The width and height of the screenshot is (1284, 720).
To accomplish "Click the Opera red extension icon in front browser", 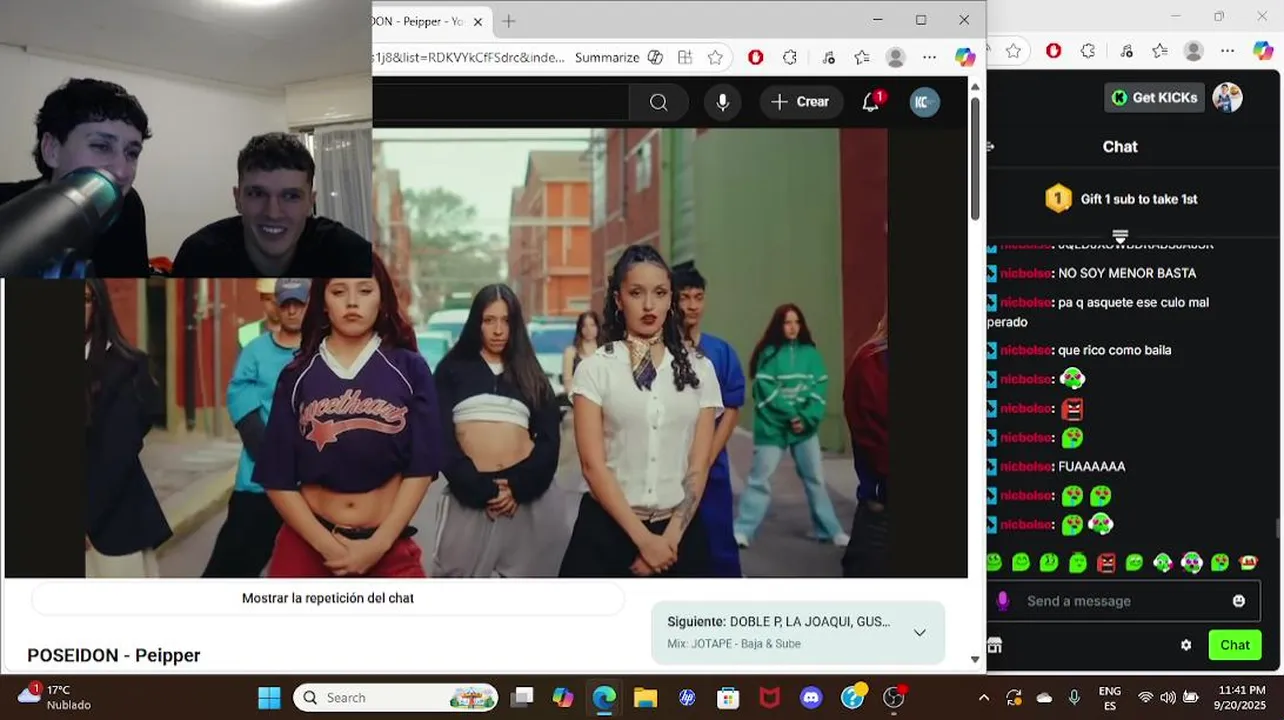I will point(756,58).
